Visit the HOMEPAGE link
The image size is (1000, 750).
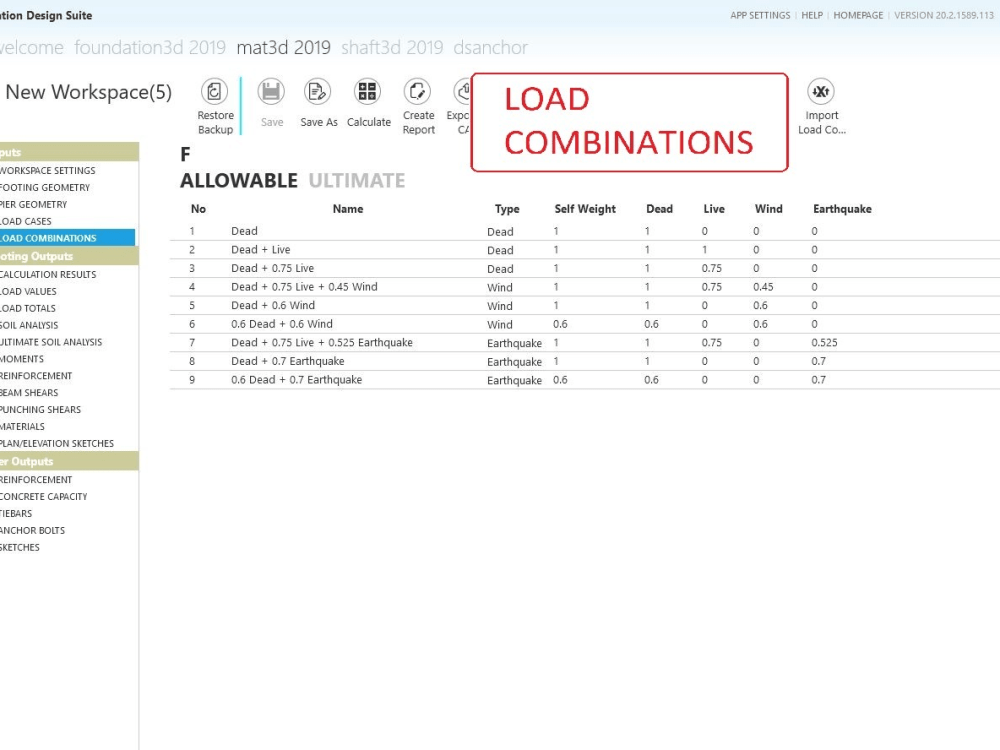coord(856,15)
